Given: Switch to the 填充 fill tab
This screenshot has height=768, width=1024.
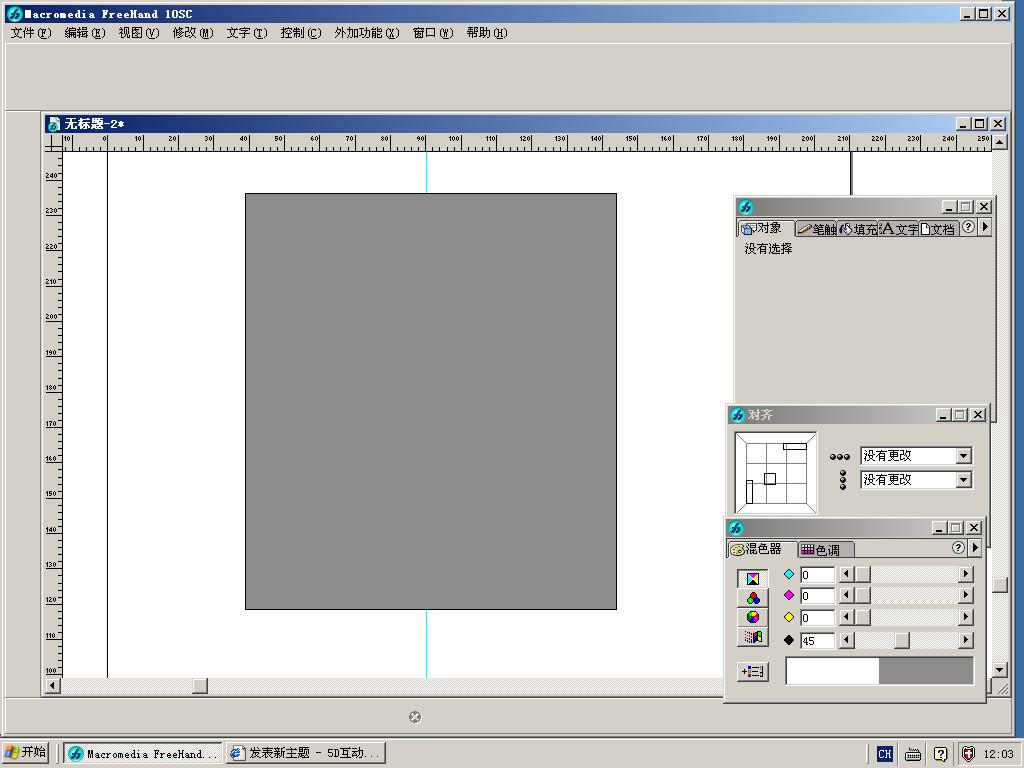Looking at the screenshot, I should pyautogui.click(x=857, y=229).
